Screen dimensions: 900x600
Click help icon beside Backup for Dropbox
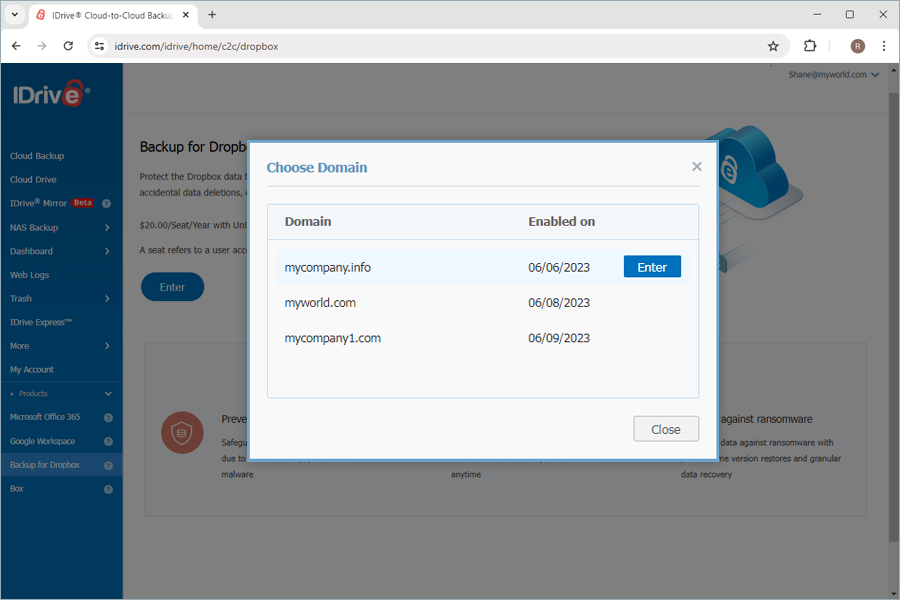(108, 466)
